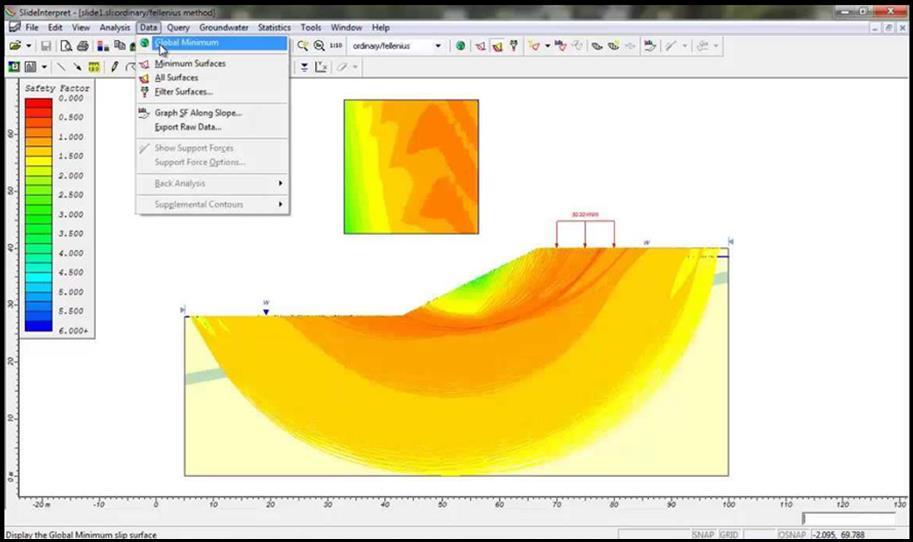Click the green first icon in second toolbar

[13, 67]
